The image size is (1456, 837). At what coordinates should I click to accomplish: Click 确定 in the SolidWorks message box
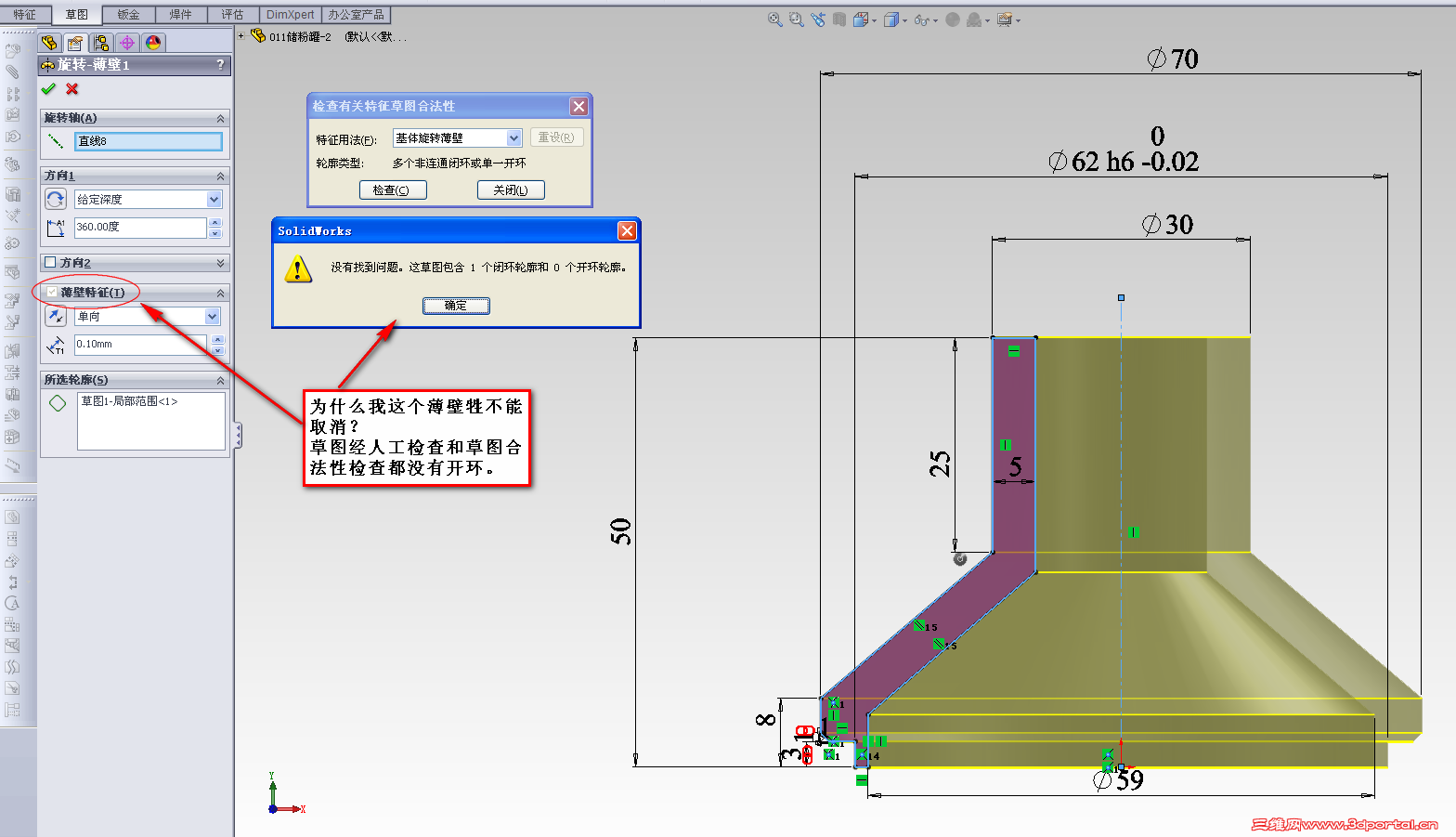point(455,306)
